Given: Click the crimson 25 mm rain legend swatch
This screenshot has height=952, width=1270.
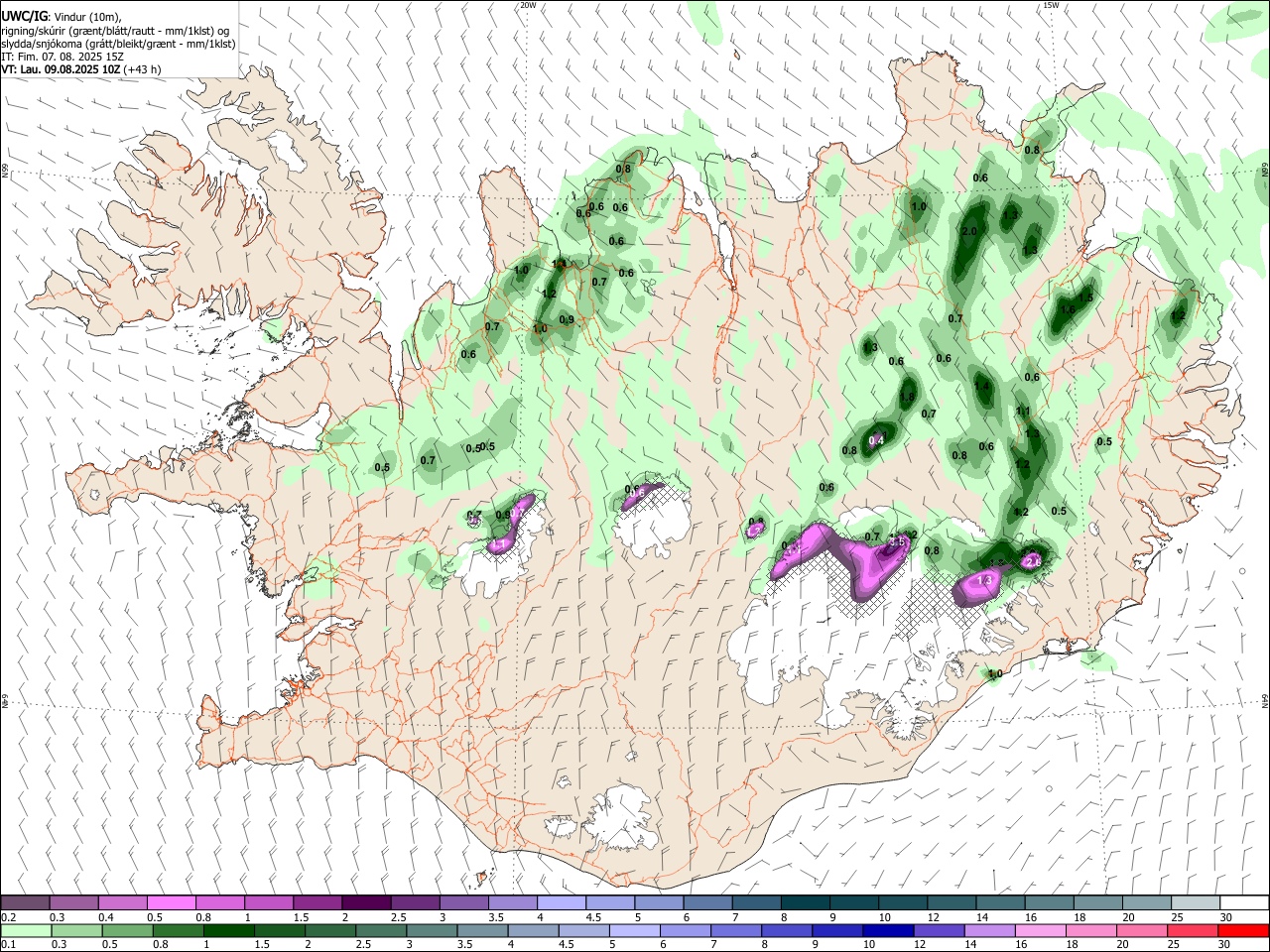Looking at the screenshot, I should pyautogui.click(x=1193, y=931).
